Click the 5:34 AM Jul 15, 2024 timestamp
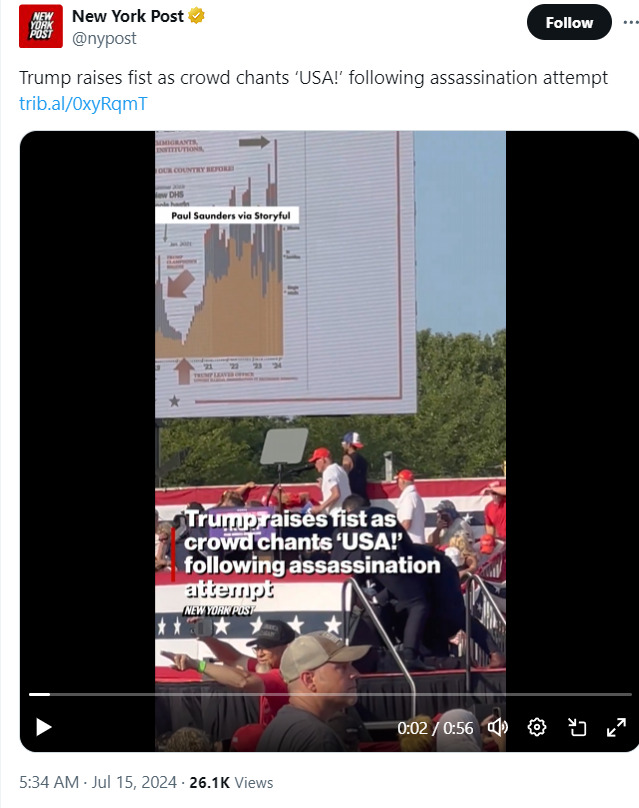 click(x=98, y=782)
